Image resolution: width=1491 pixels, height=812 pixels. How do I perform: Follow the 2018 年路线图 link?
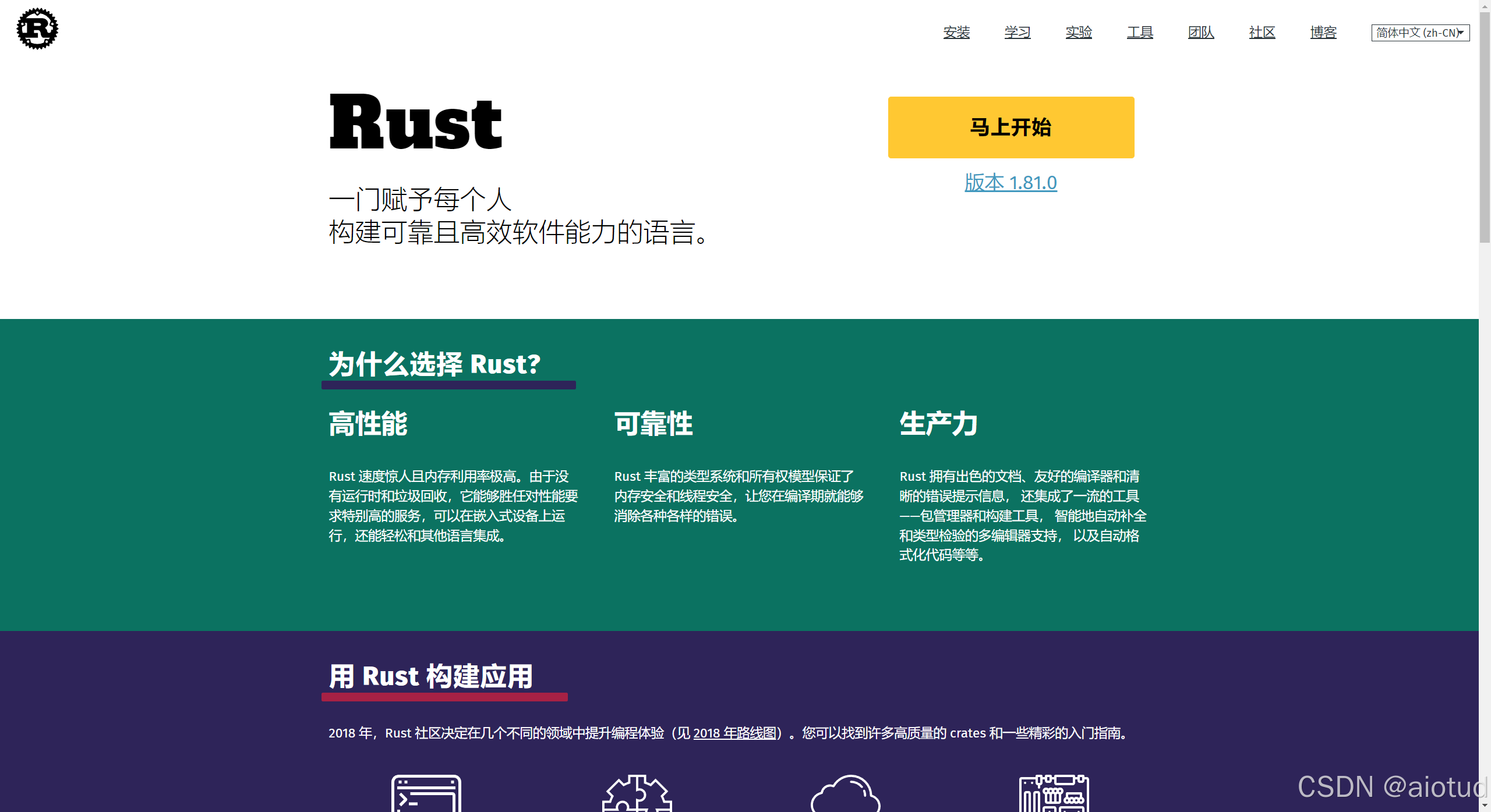tap(734, 733)
